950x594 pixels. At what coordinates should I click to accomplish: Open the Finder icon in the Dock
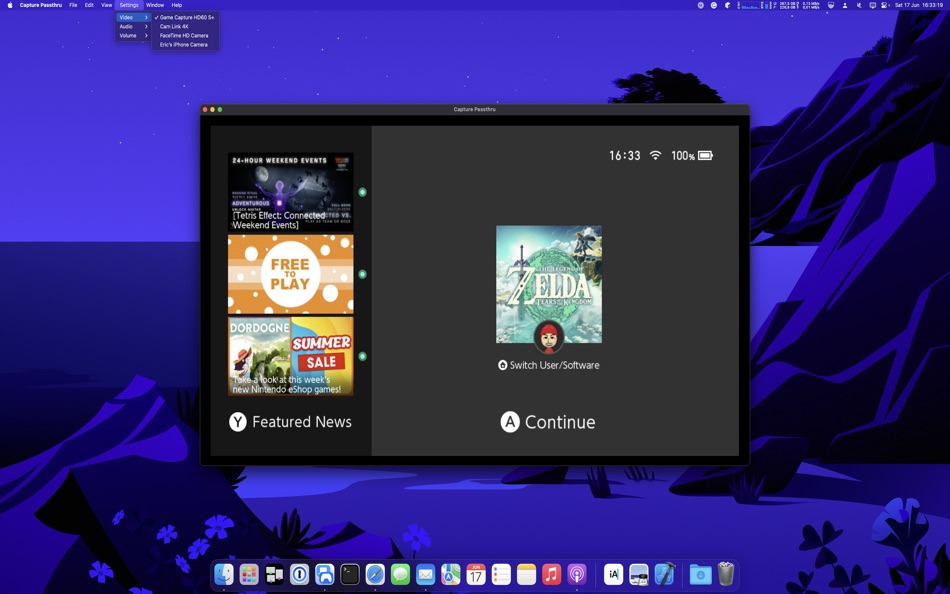click(224, 573)
